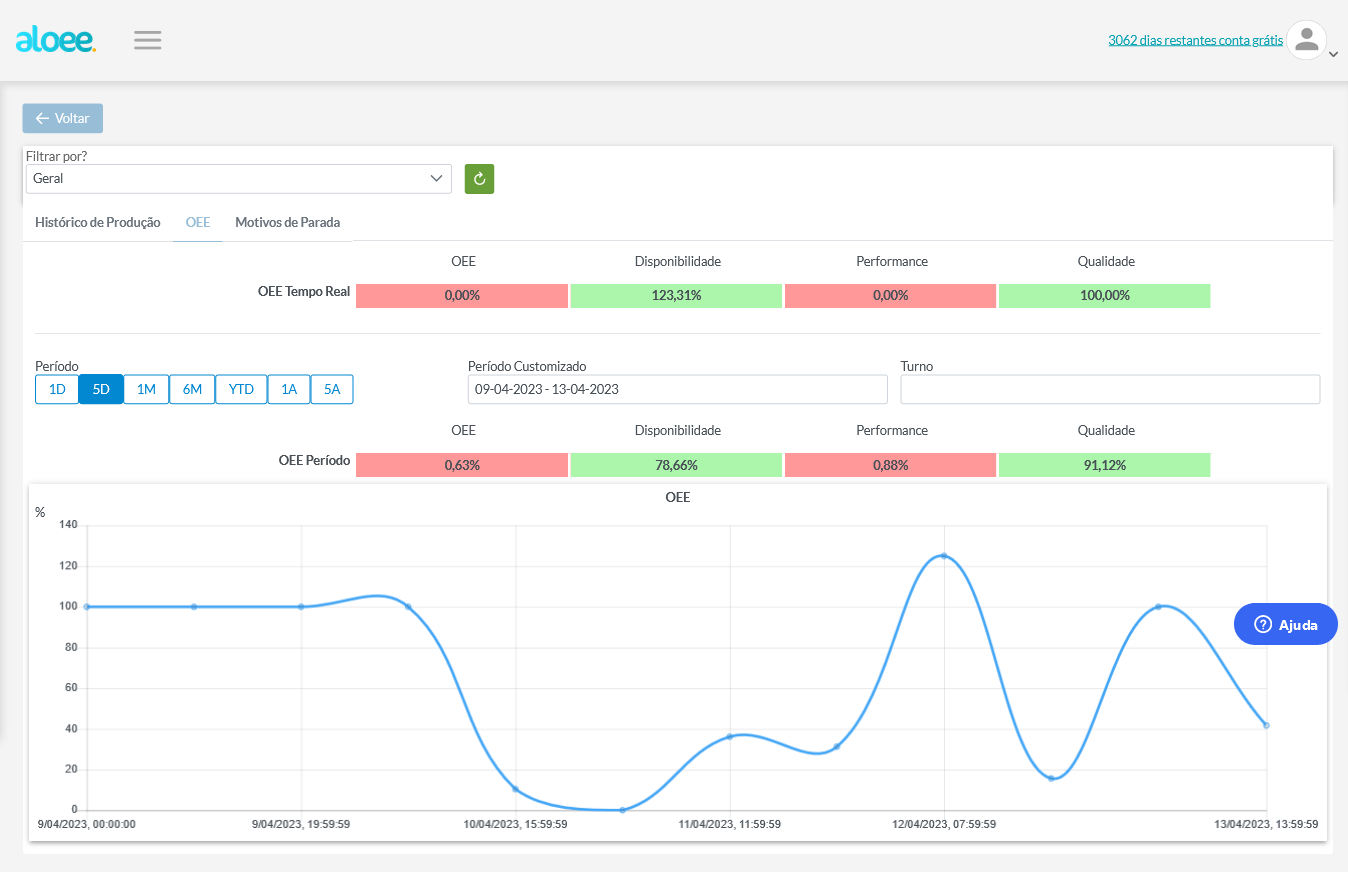
Task: Click the aloee logo
Action: click(x=56, y=40)
